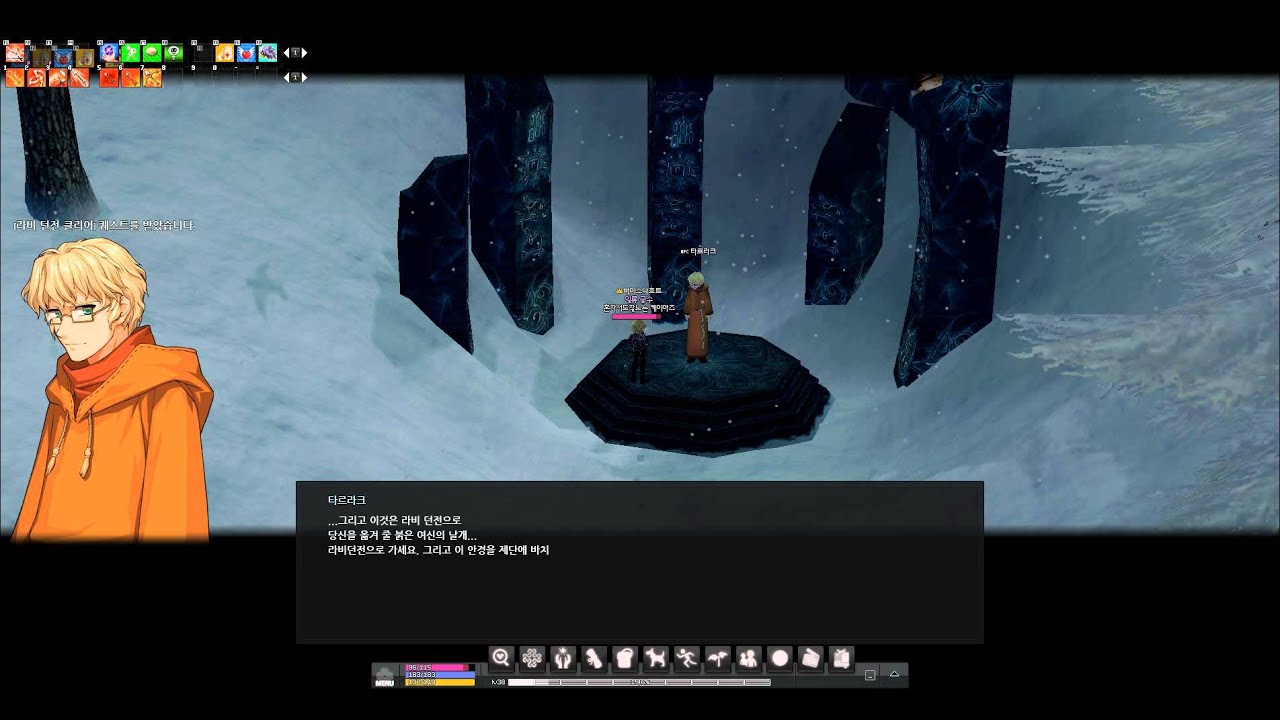The height and width of the screenshot is (720, 1280).
Task: Use the bright blue winged heart item
Action: click(246, 53)
